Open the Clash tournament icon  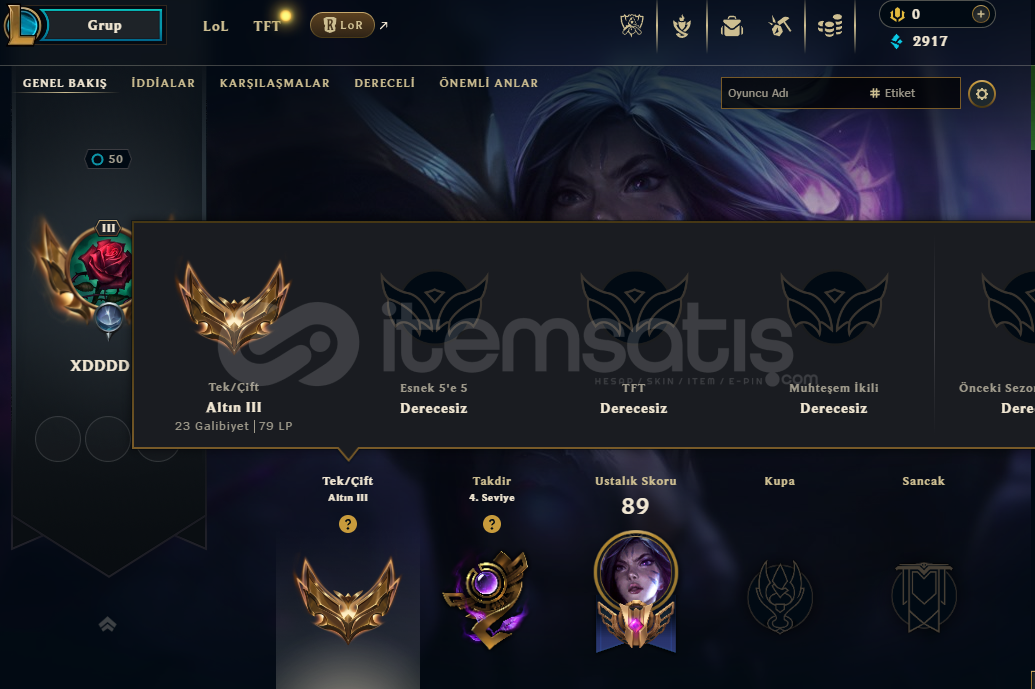coord(632,26)
